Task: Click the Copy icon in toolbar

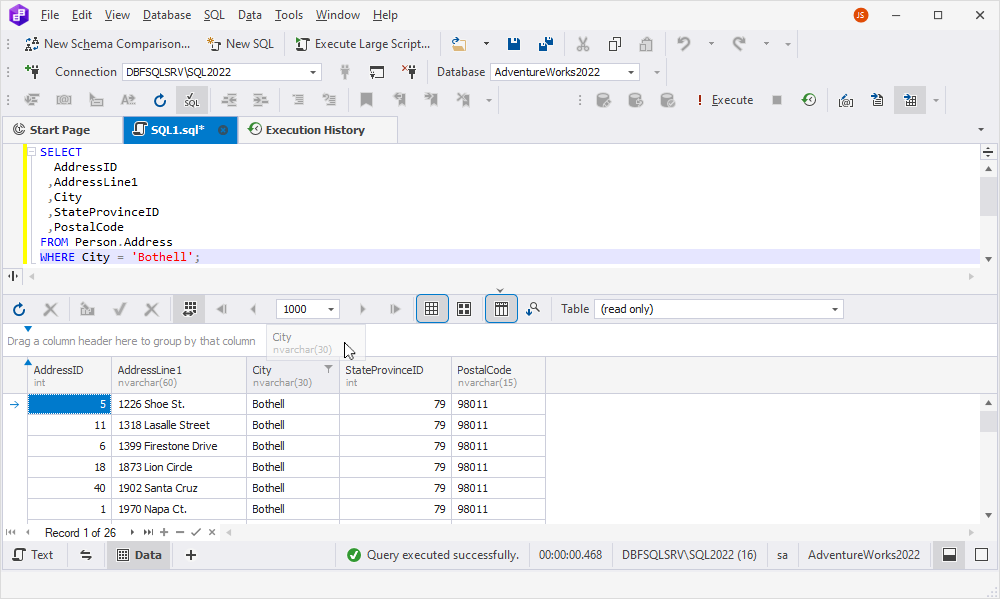Action: click(615, 44)
